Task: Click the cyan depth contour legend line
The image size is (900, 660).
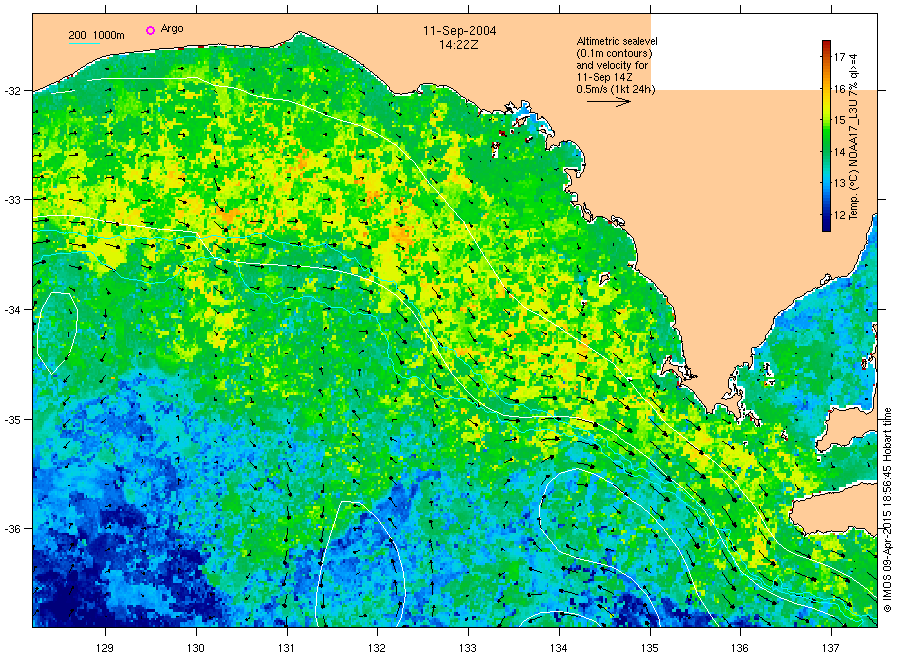Action: pos(84,43)
